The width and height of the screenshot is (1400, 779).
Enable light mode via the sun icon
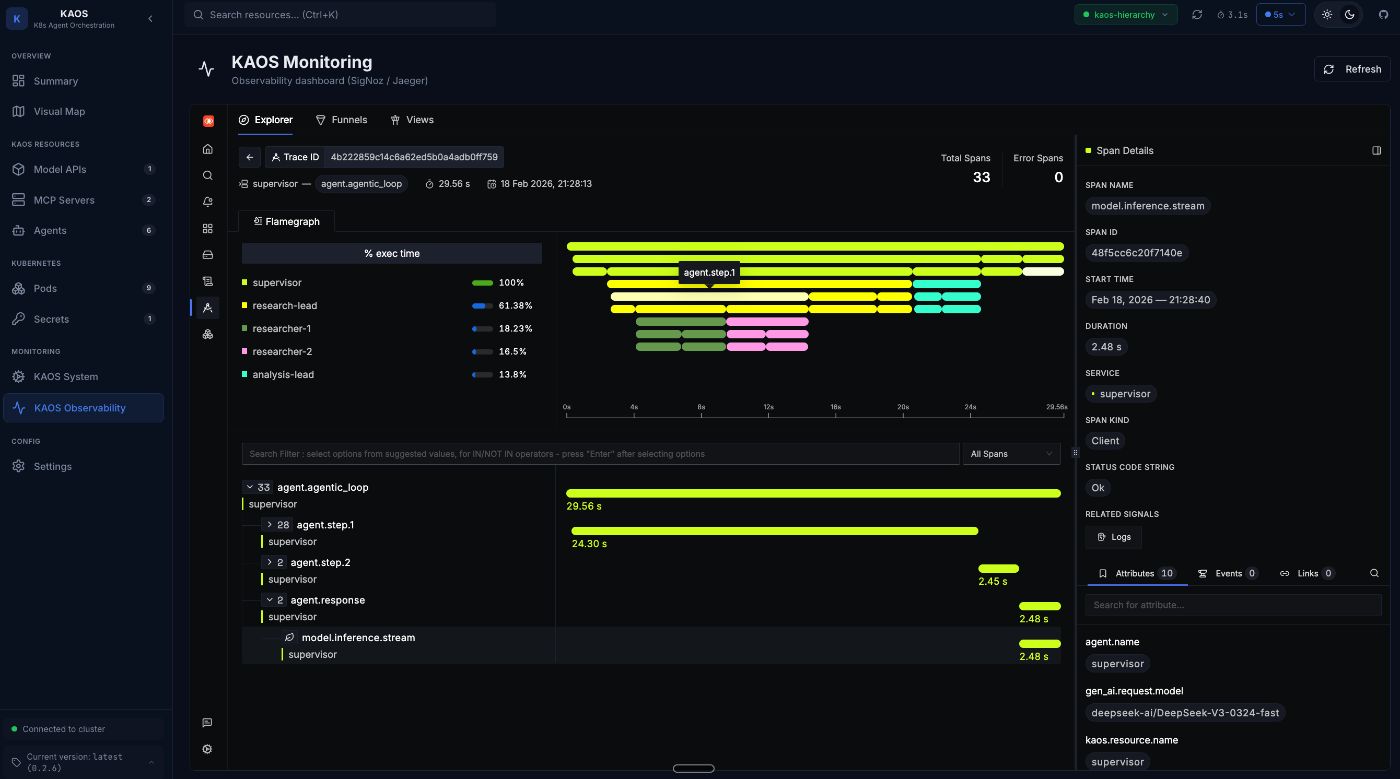point(1327,14)
